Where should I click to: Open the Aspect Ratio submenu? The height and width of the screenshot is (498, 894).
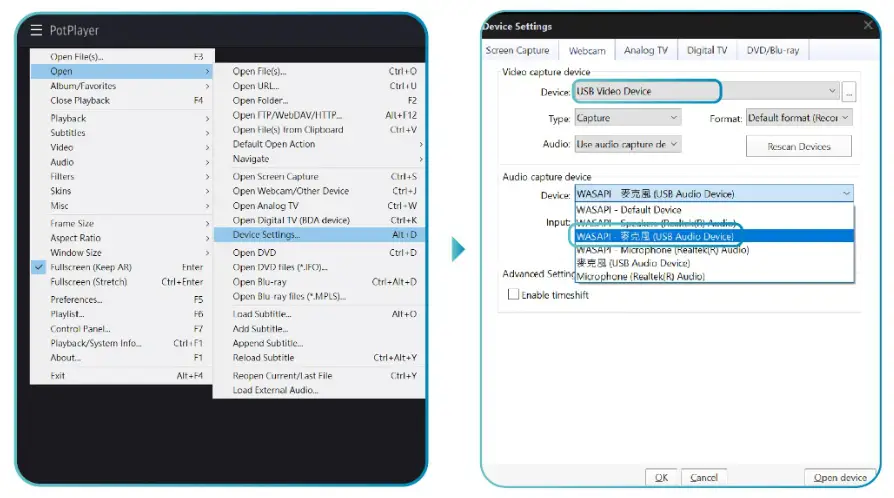tap(122, 238)
